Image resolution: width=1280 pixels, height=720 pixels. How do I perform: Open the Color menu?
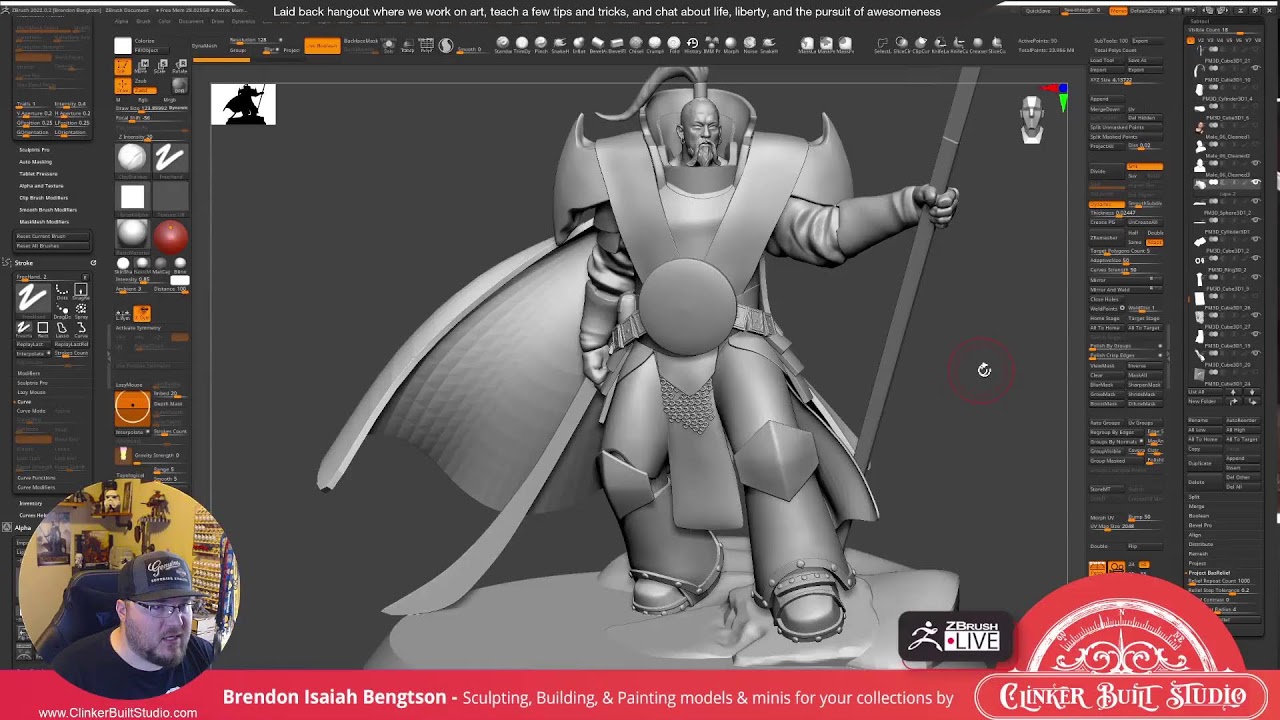[164, 21]
